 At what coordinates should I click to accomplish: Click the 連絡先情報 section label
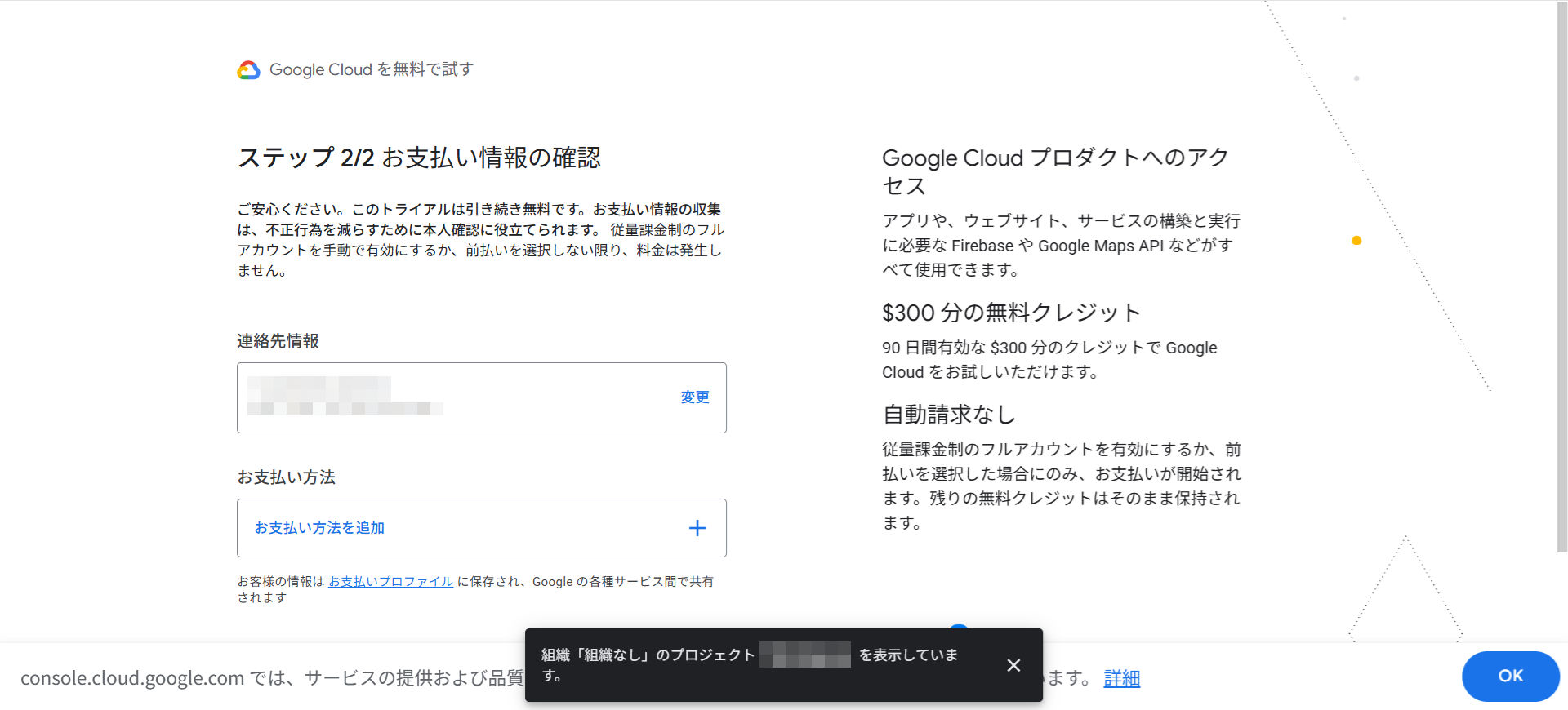pyautogui.click(x=278, y=341)
